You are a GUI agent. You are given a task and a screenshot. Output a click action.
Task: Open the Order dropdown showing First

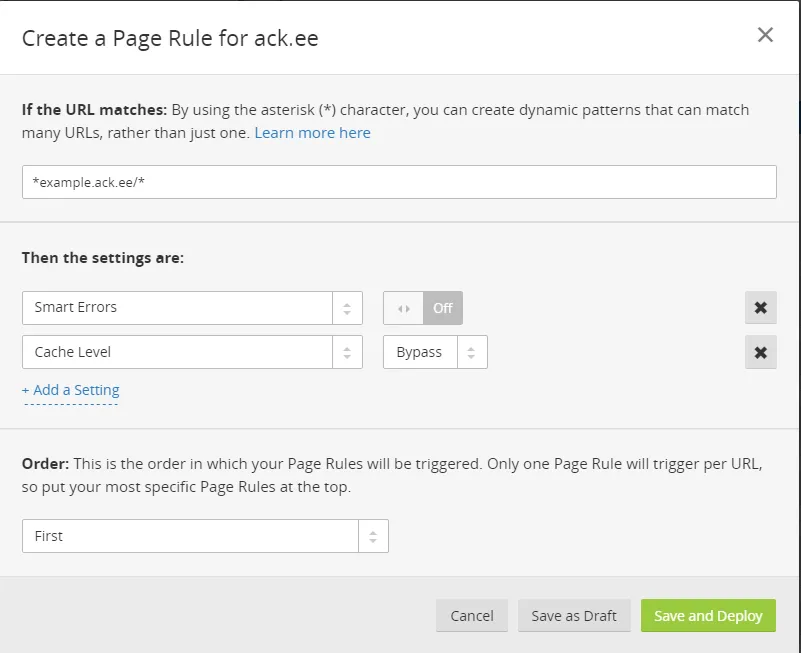click(191, 536)
